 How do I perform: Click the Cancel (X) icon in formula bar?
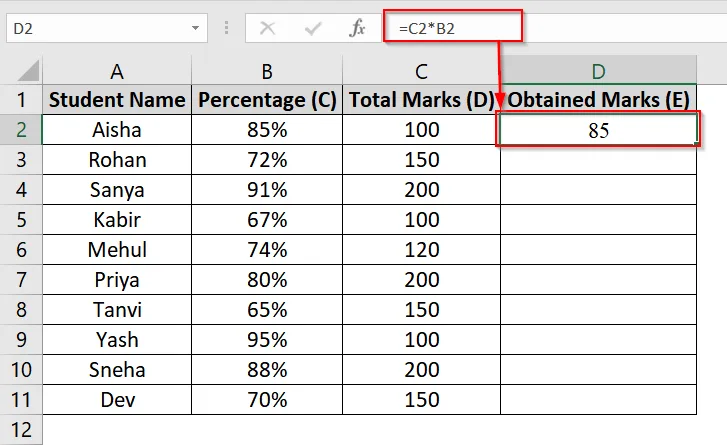[x=268, y=28]
